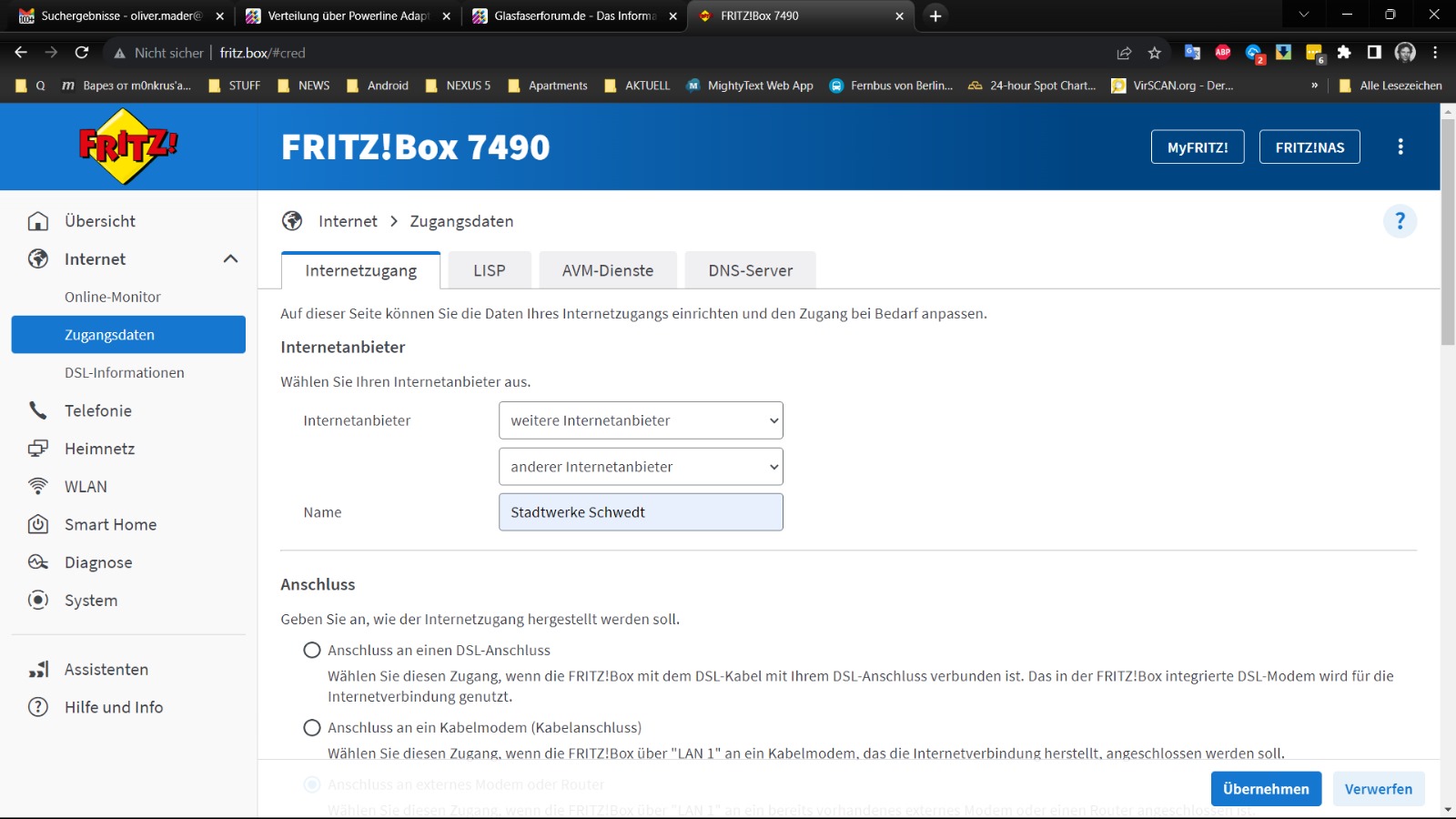
Task: Switch to the Suchergebnisse Gmail browser tab
Action: coord(121,15)
